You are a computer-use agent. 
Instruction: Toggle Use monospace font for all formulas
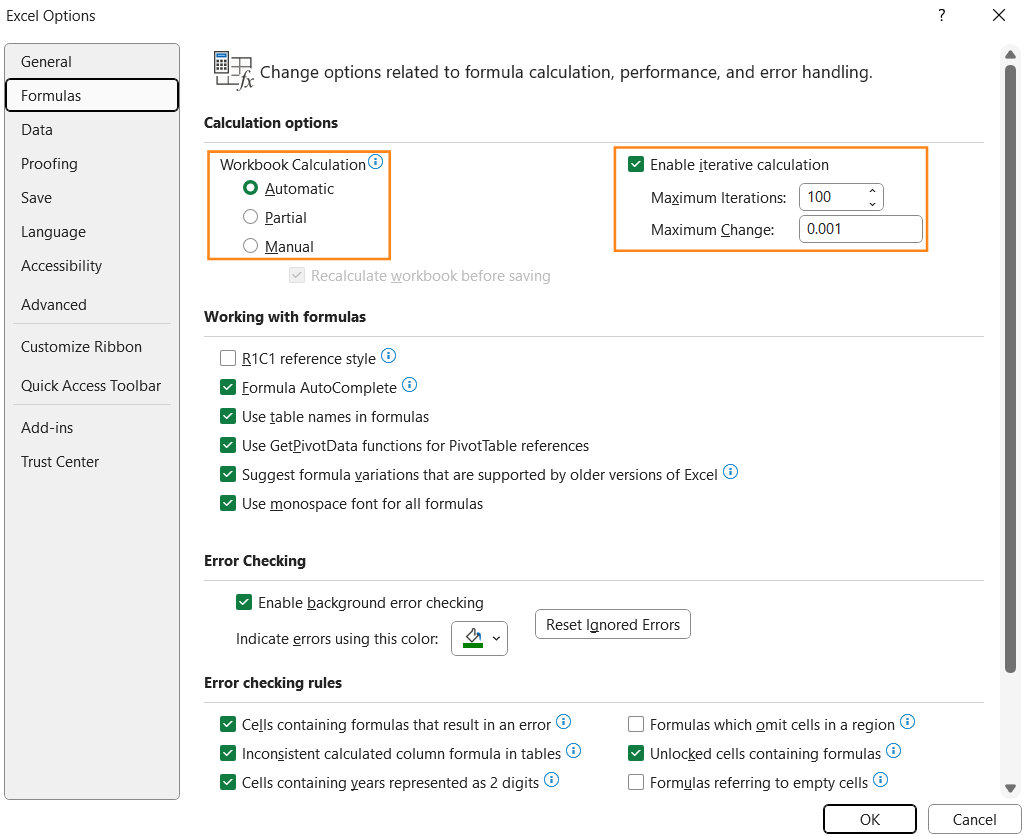click(228, 503)
